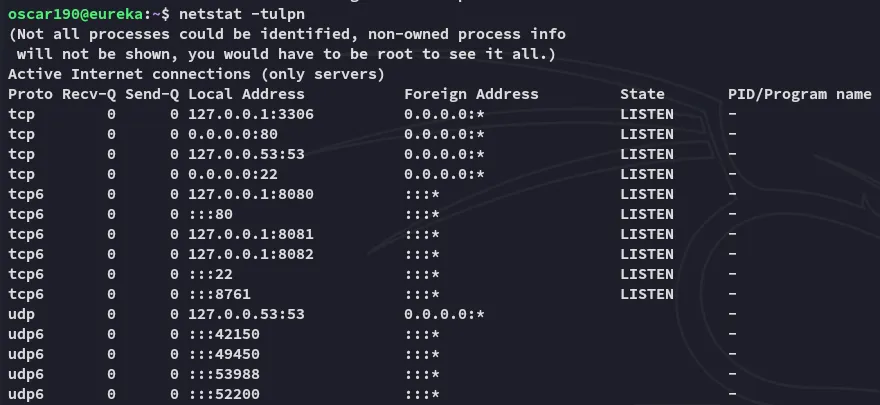
Task: Click the Foreign Address column header
Action: [x=471, y=94]
